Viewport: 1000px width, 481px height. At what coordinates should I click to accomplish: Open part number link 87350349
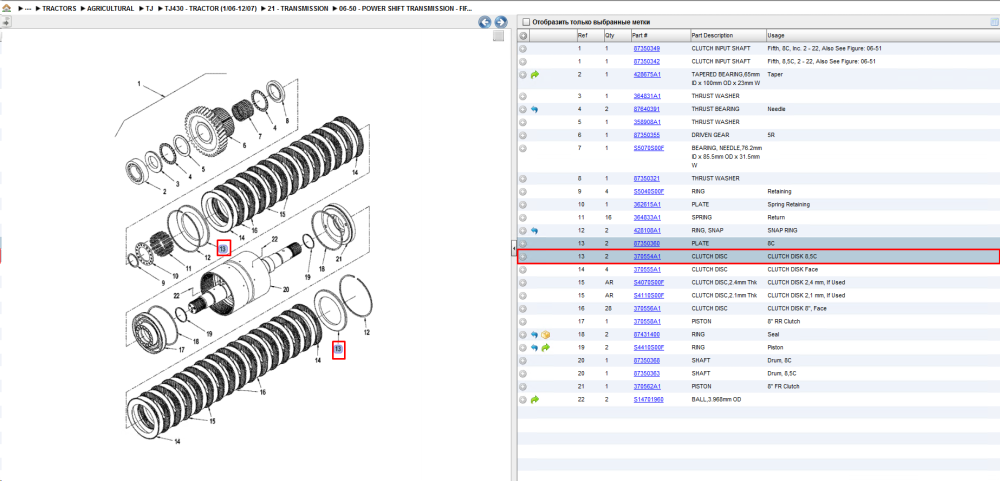(x=647, y=48)
